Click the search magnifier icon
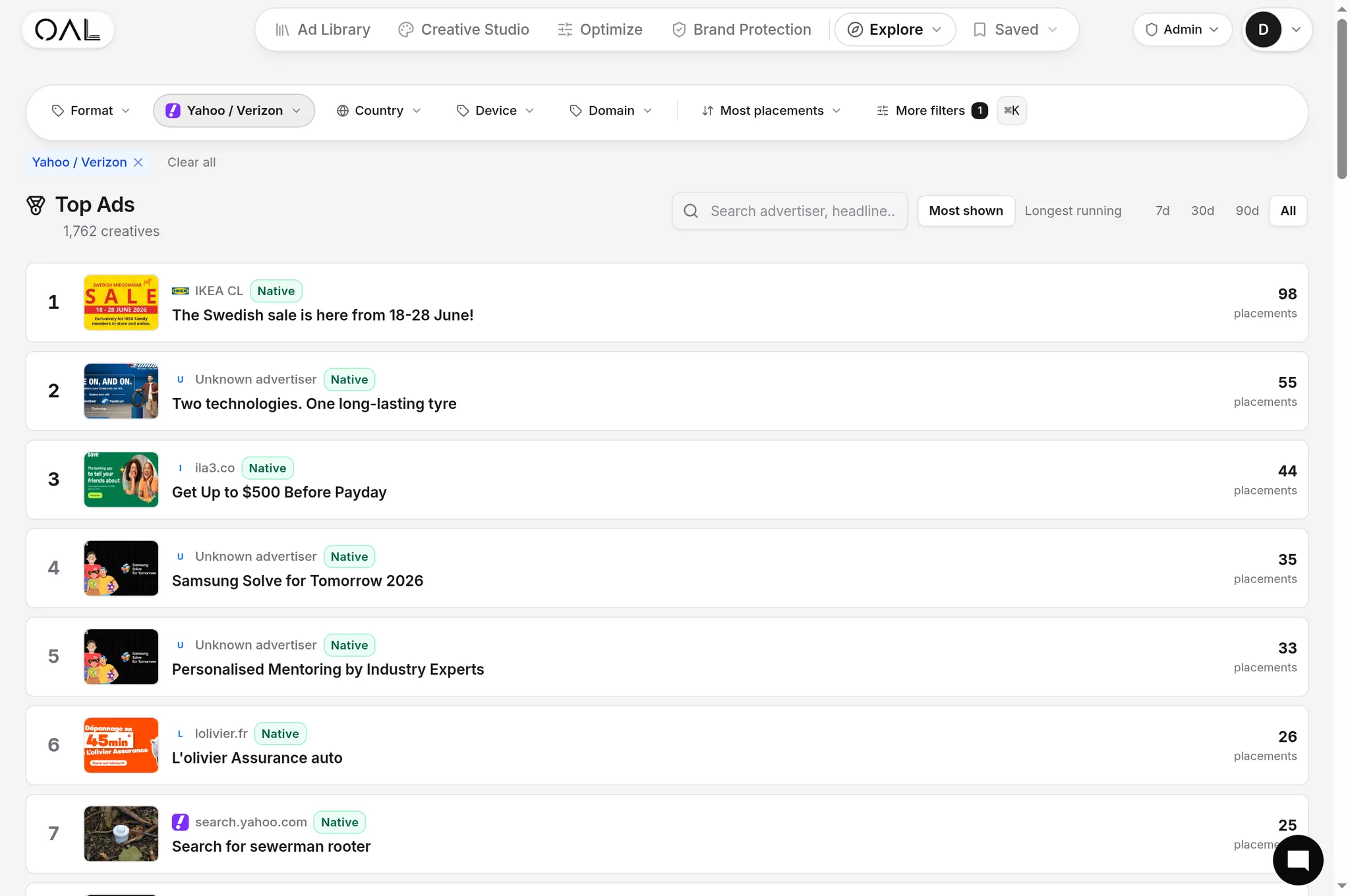 (x=691, y=211)
